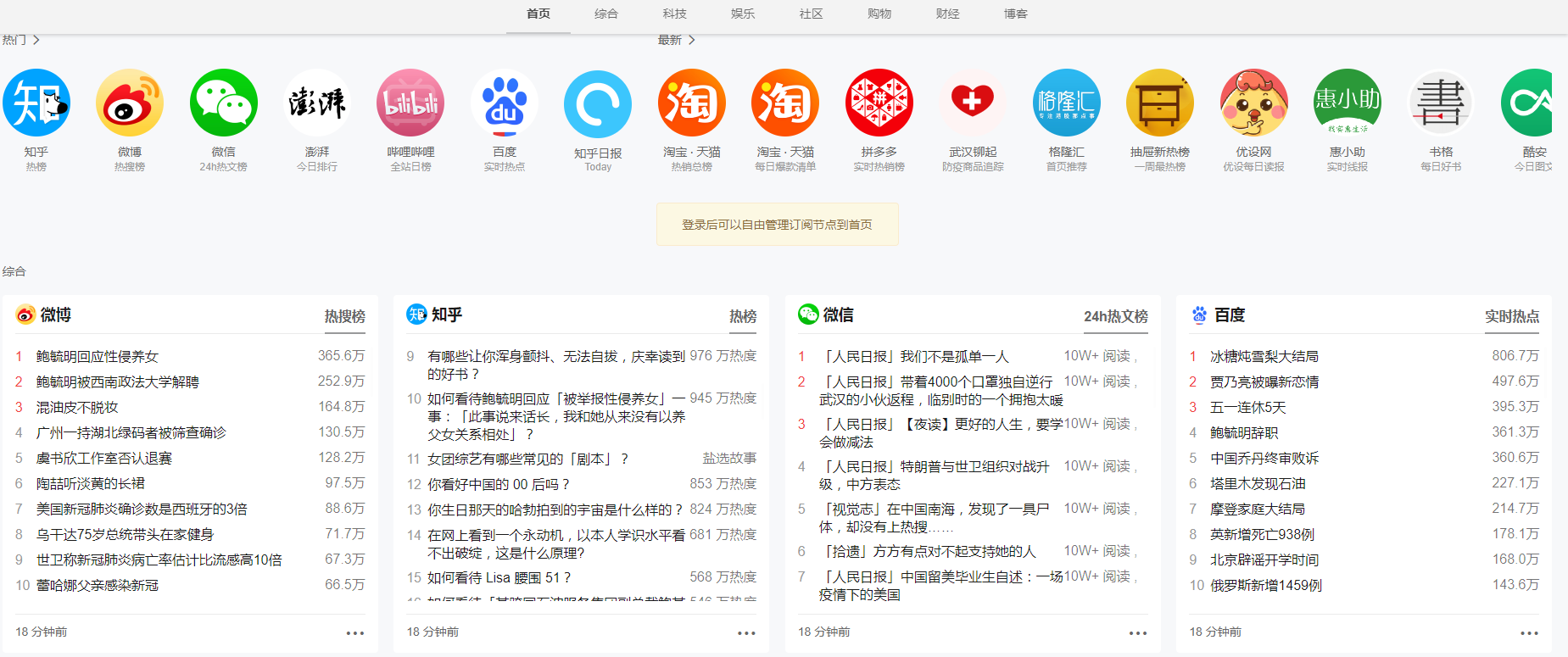The height and width of the screenshot is (657, 1568).
Task: Open 知乎 question 女团综艺有哪些常见的「剧本」
Action: (527, 459)
